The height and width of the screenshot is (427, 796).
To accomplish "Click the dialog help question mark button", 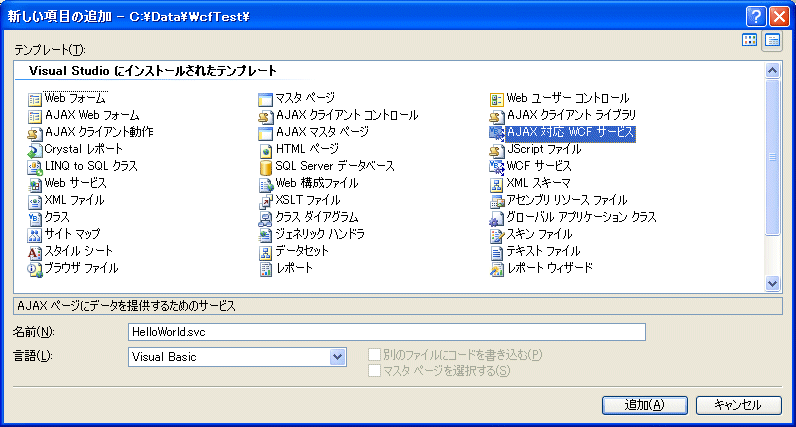I will coord(756,17).
